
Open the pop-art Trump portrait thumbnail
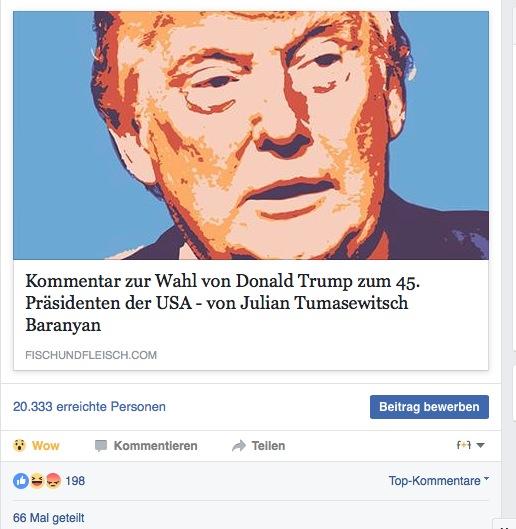pyautogui.click(x=251, y=135)
